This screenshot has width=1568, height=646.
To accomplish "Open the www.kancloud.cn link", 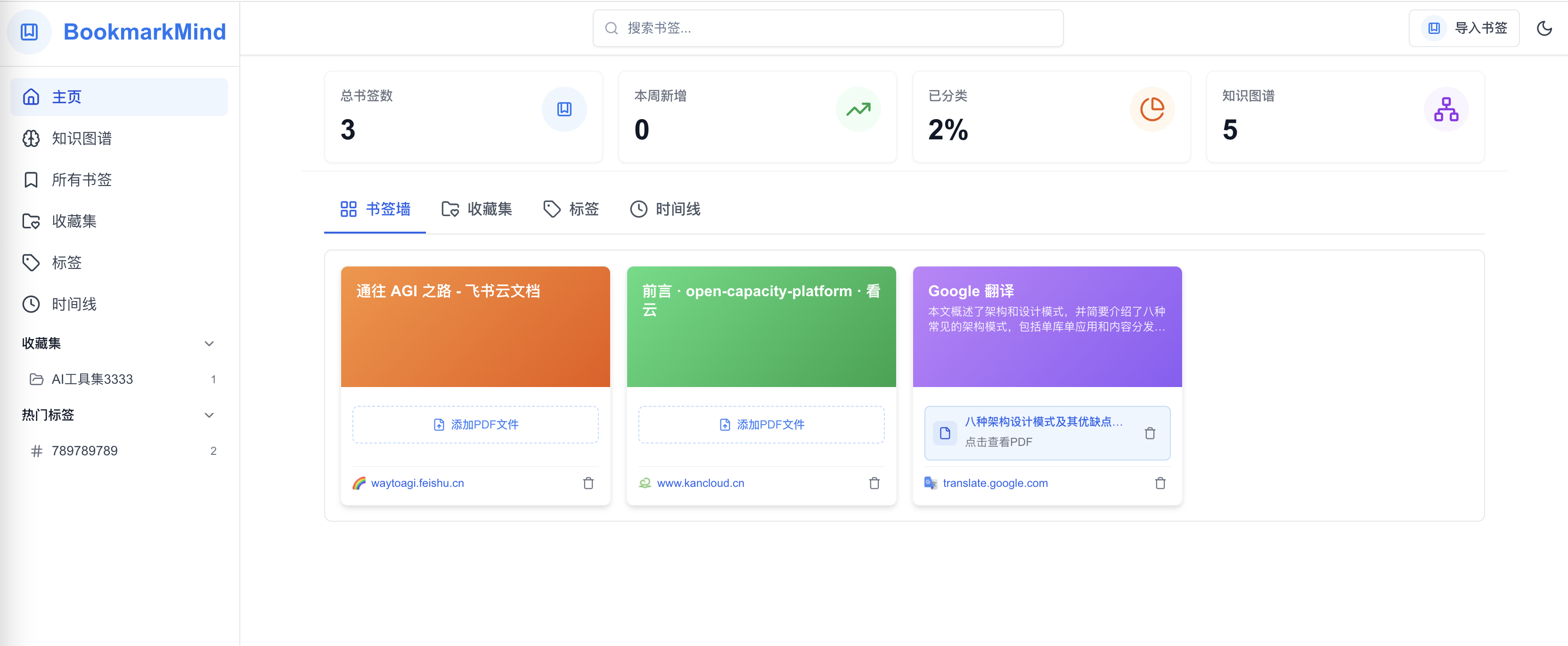I will point(701,483).
